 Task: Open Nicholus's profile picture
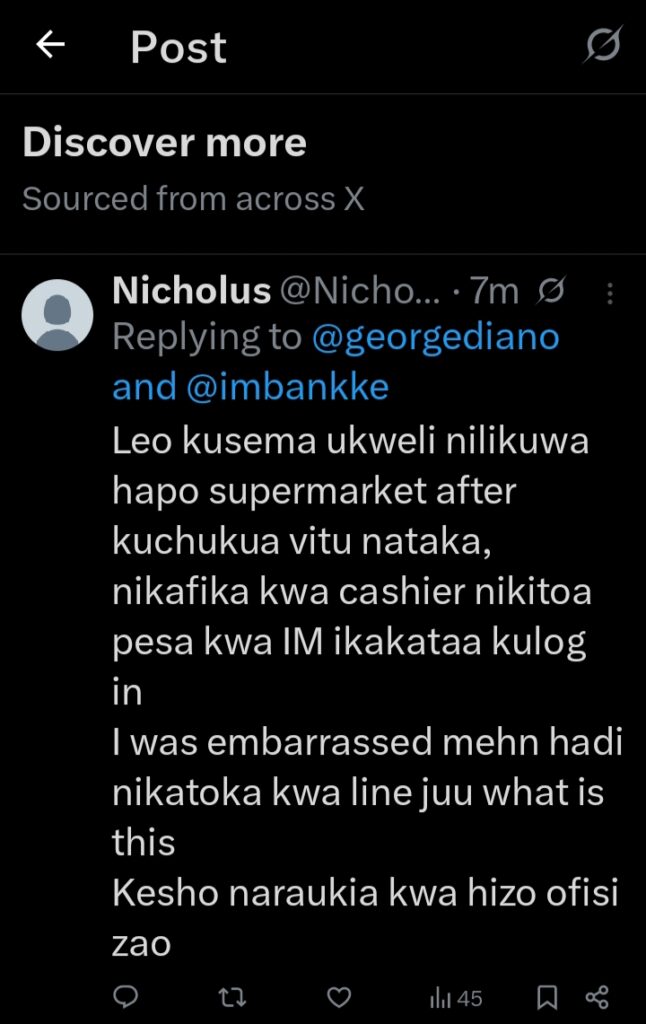click(57, 315)
